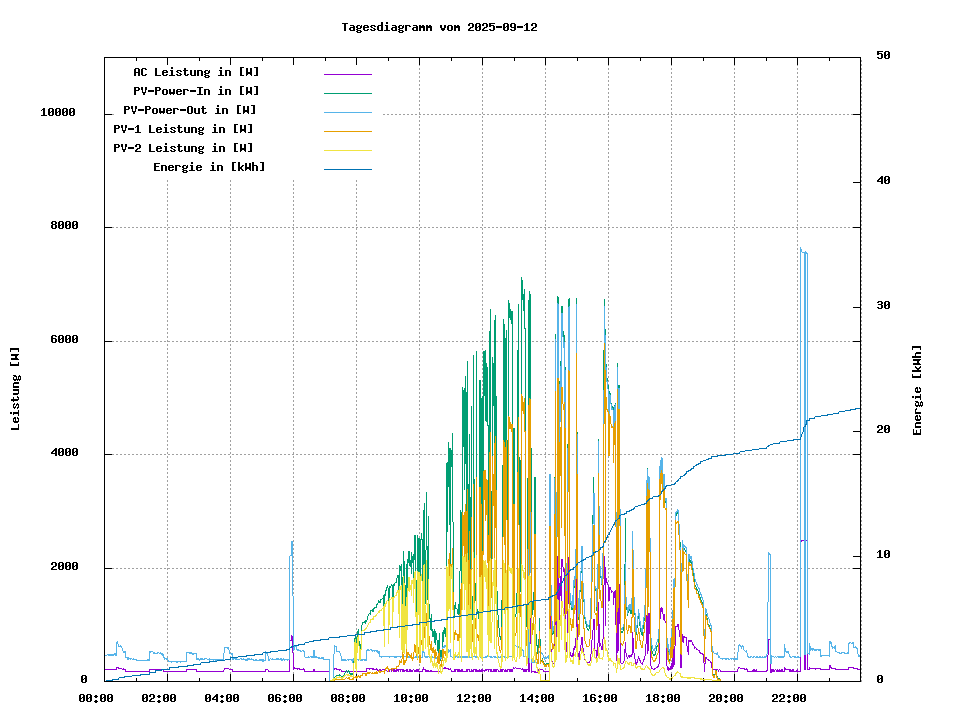Click the PV-Power-In legend label

click(196, 91)
